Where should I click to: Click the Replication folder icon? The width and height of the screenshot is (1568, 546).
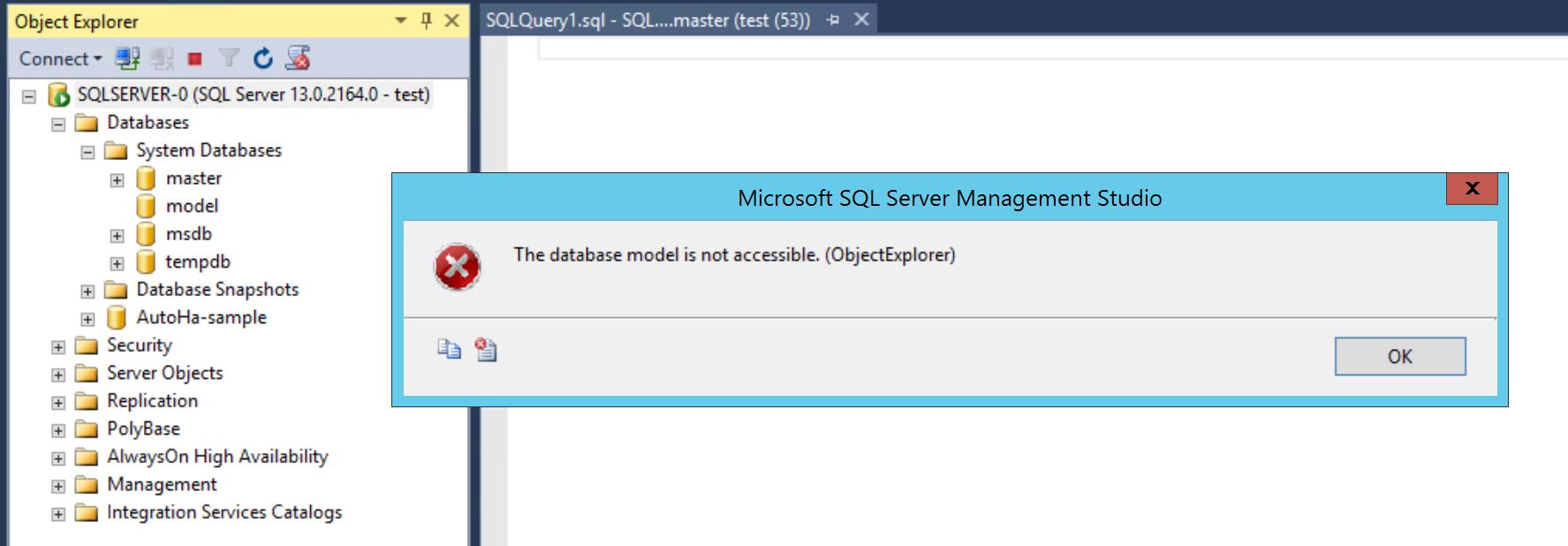87,401
